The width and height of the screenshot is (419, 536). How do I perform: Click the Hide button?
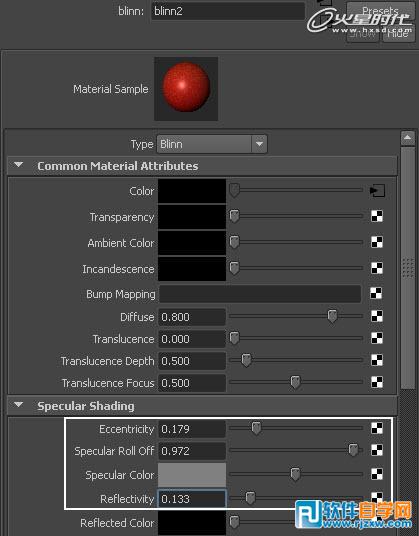[398, 33]
